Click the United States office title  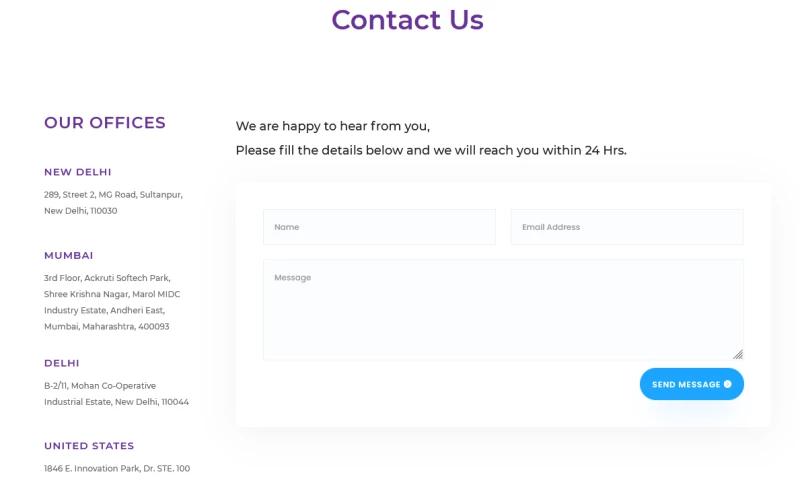point(89,446)
